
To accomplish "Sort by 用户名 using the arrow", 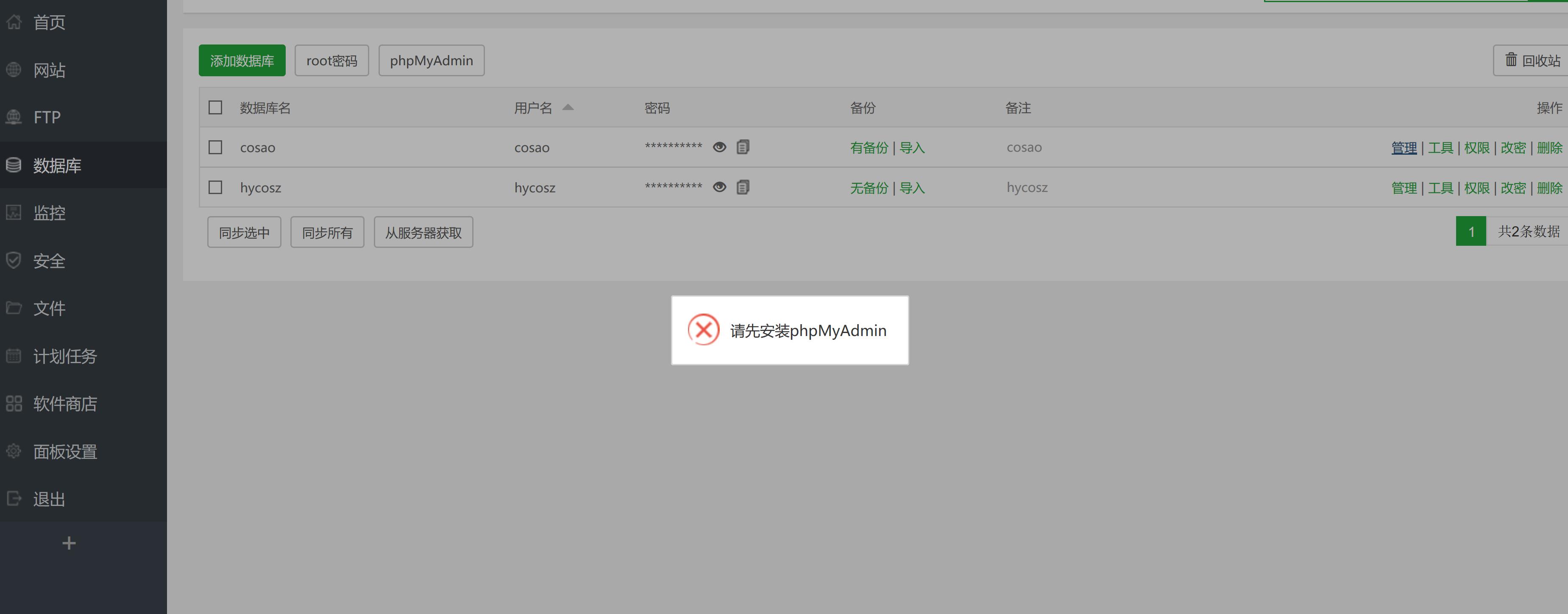I will (567, 108).
